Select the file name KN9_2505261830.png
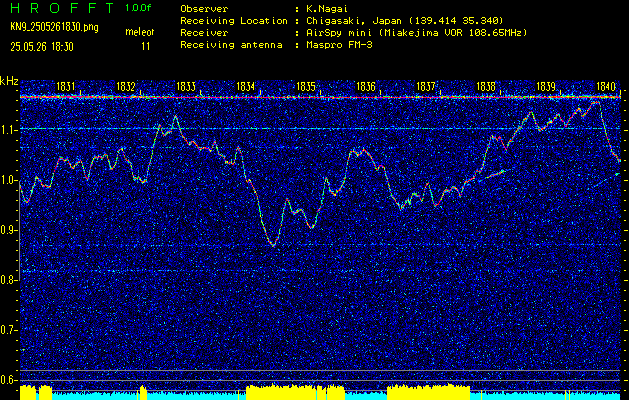Viewport: 629px width, 400px height. 54,27
